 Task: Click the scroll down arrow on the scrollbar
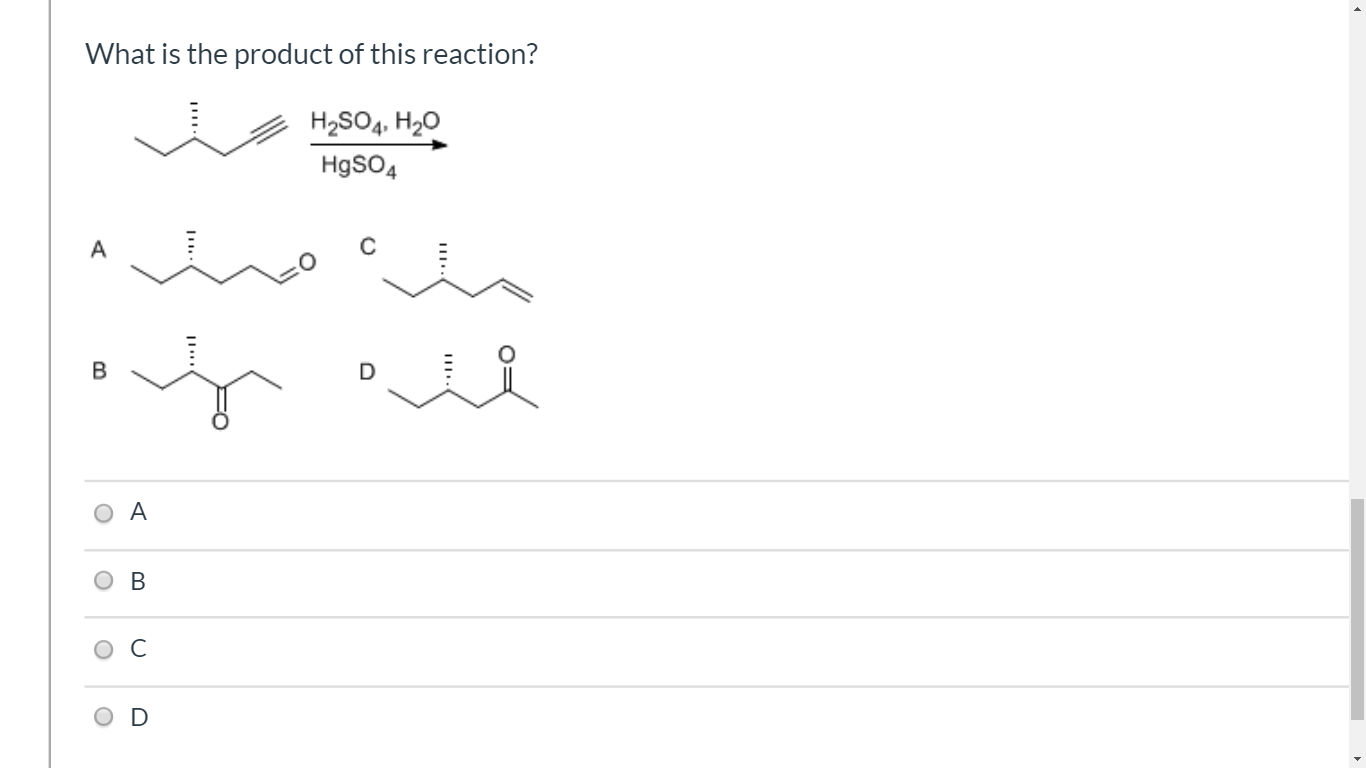(1357, 759)
